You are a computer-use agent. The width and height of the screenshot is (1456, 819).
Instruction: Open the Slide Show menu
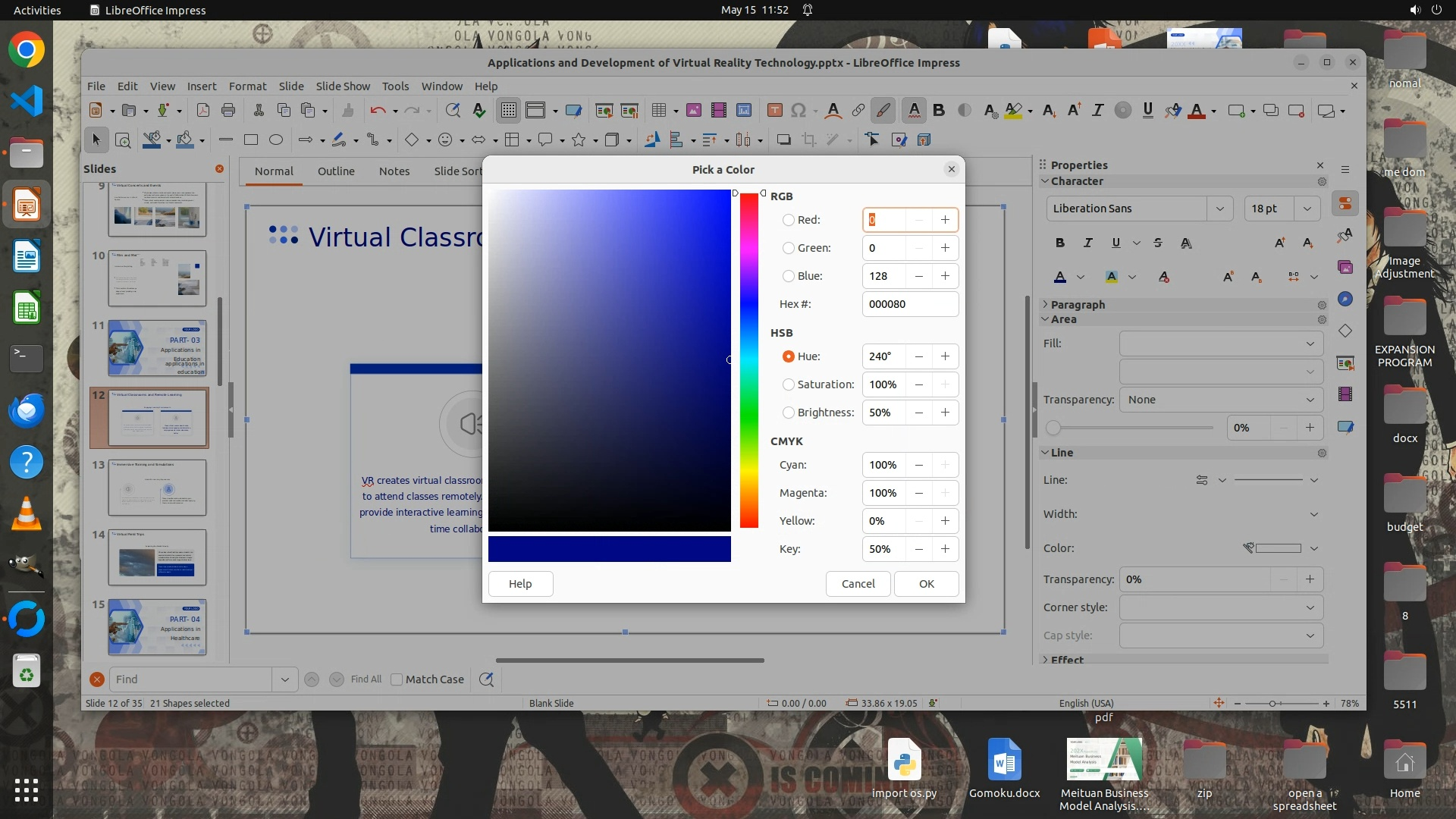pos(343,86)
